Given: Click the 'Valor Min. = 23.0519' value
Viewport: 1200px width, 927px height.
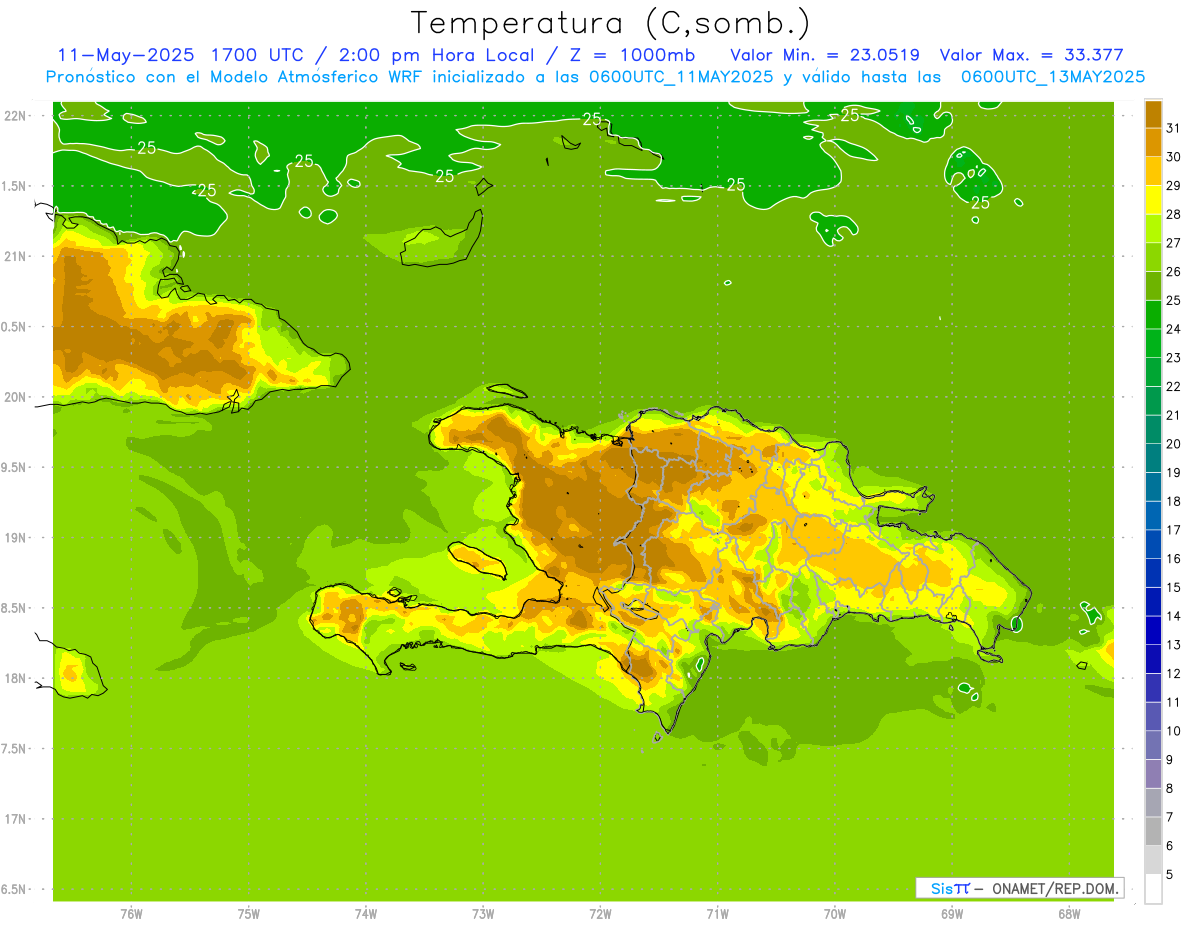Looking at the screenshot, I should coord(825,55).
